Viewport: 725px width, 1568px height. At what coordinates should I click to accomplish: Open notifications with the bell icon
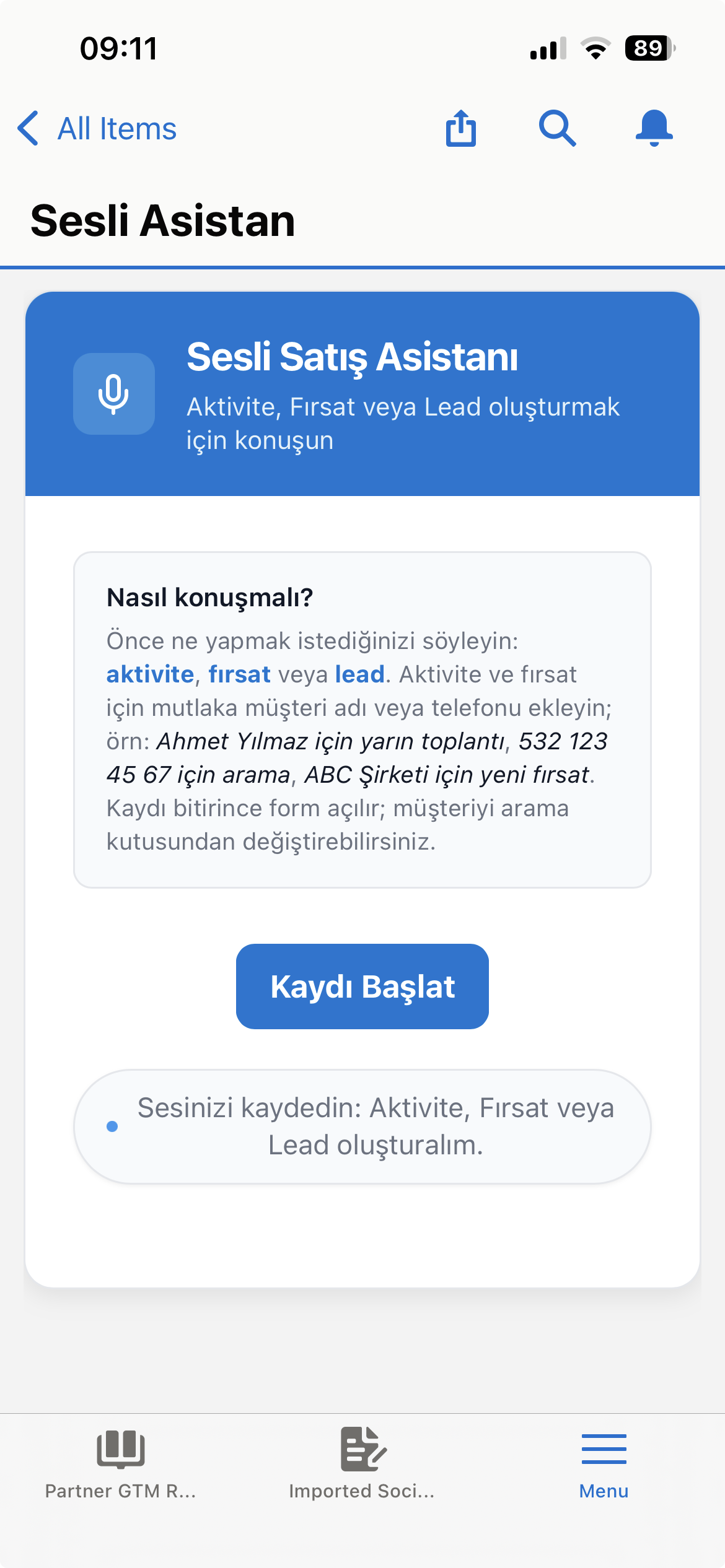[x=655, y=128]
